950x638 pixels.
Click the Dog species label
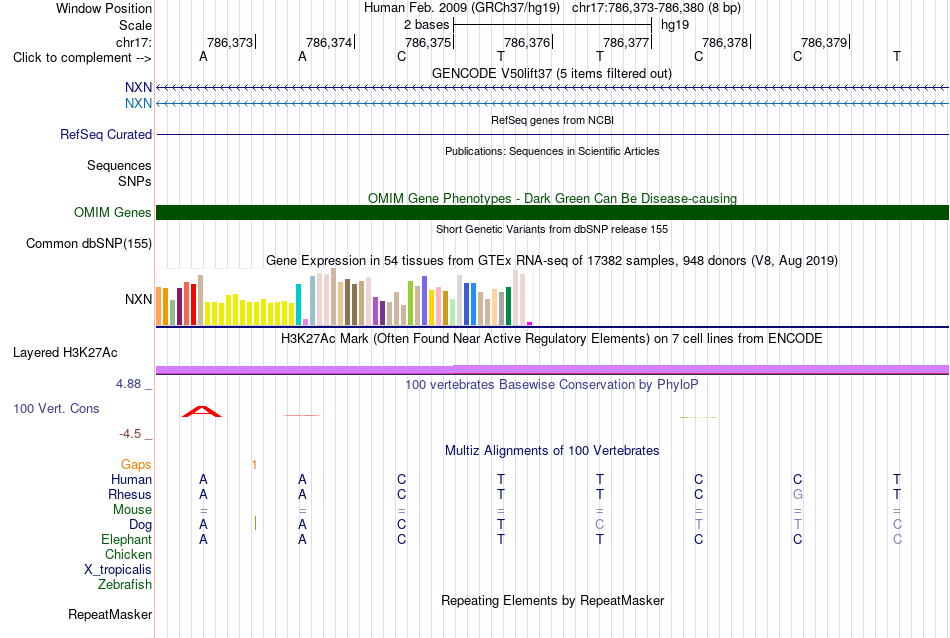(x=140, y=525)
